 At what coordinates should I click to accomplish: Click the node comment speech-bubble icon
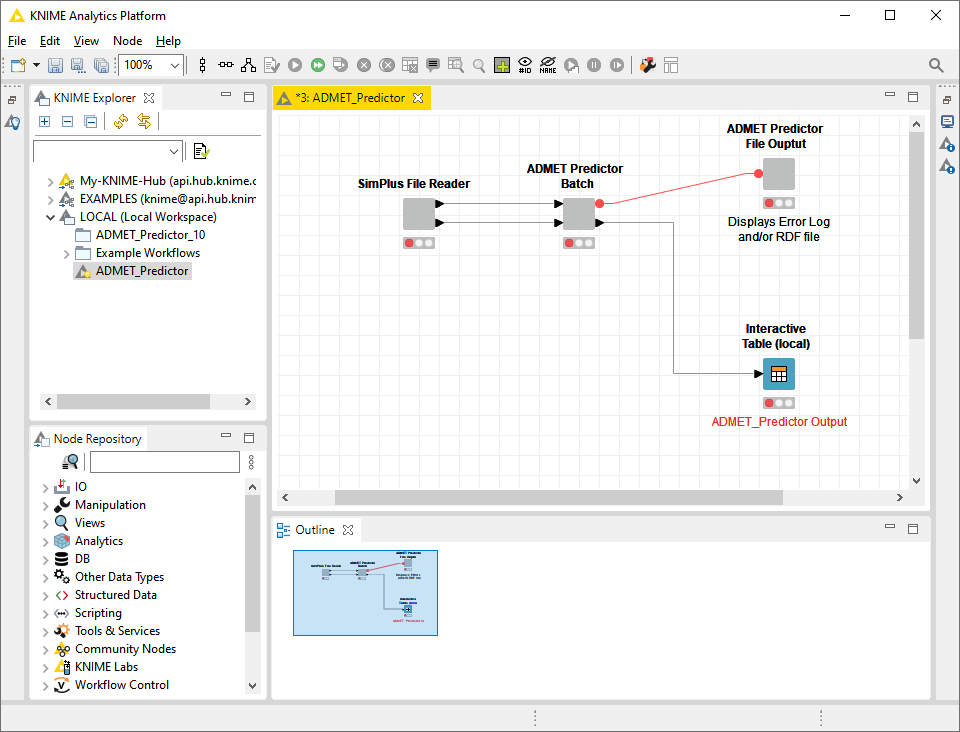[x=433, y=65]
